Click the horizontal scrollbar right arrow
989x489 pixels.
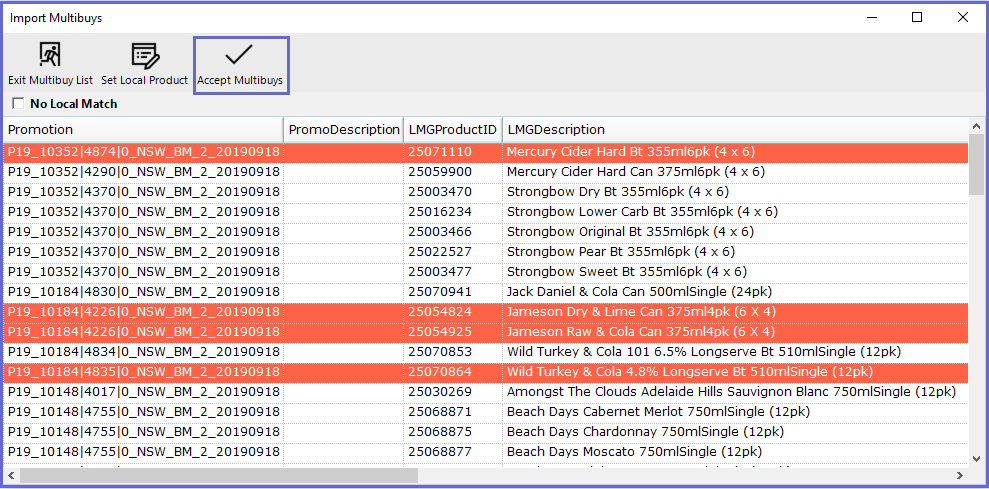pos(960,475)
